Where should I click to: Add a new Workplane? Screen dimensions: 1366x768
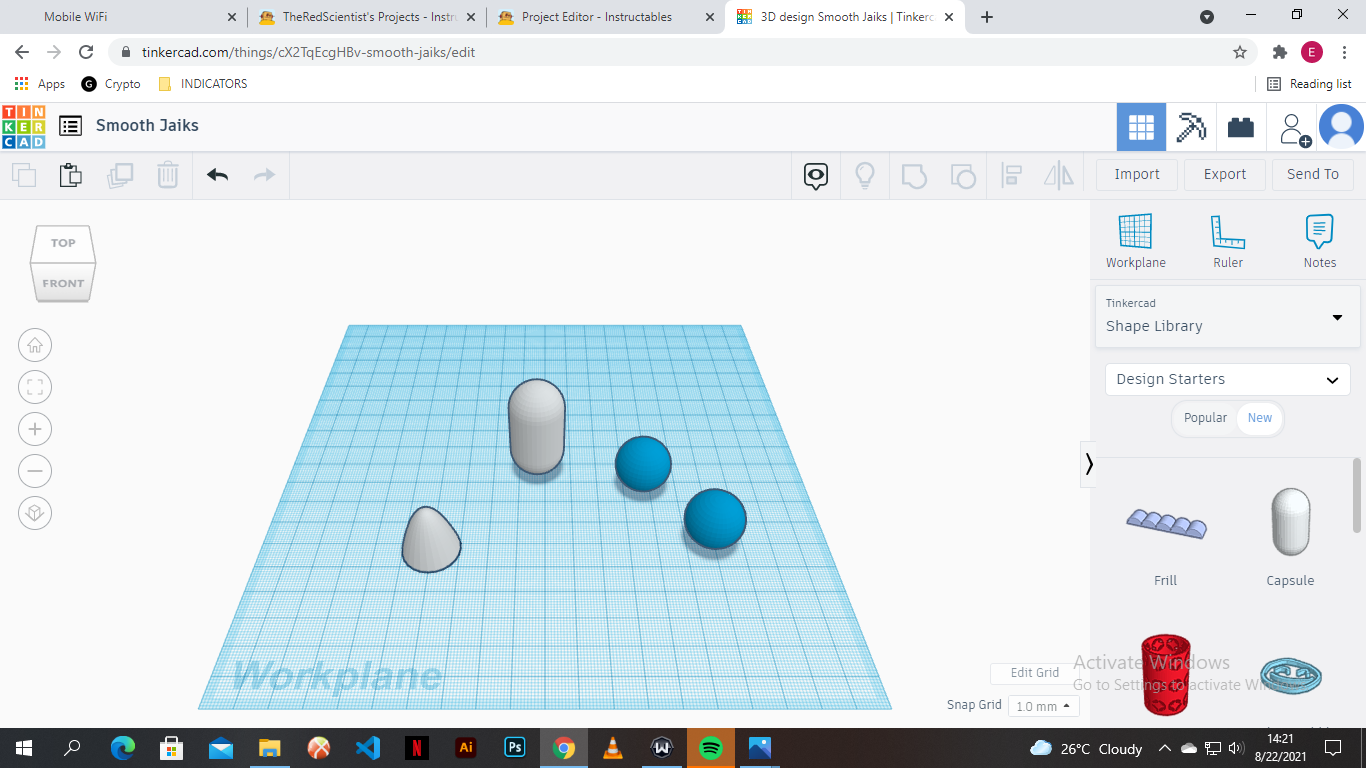click(x=1135, y=240)
